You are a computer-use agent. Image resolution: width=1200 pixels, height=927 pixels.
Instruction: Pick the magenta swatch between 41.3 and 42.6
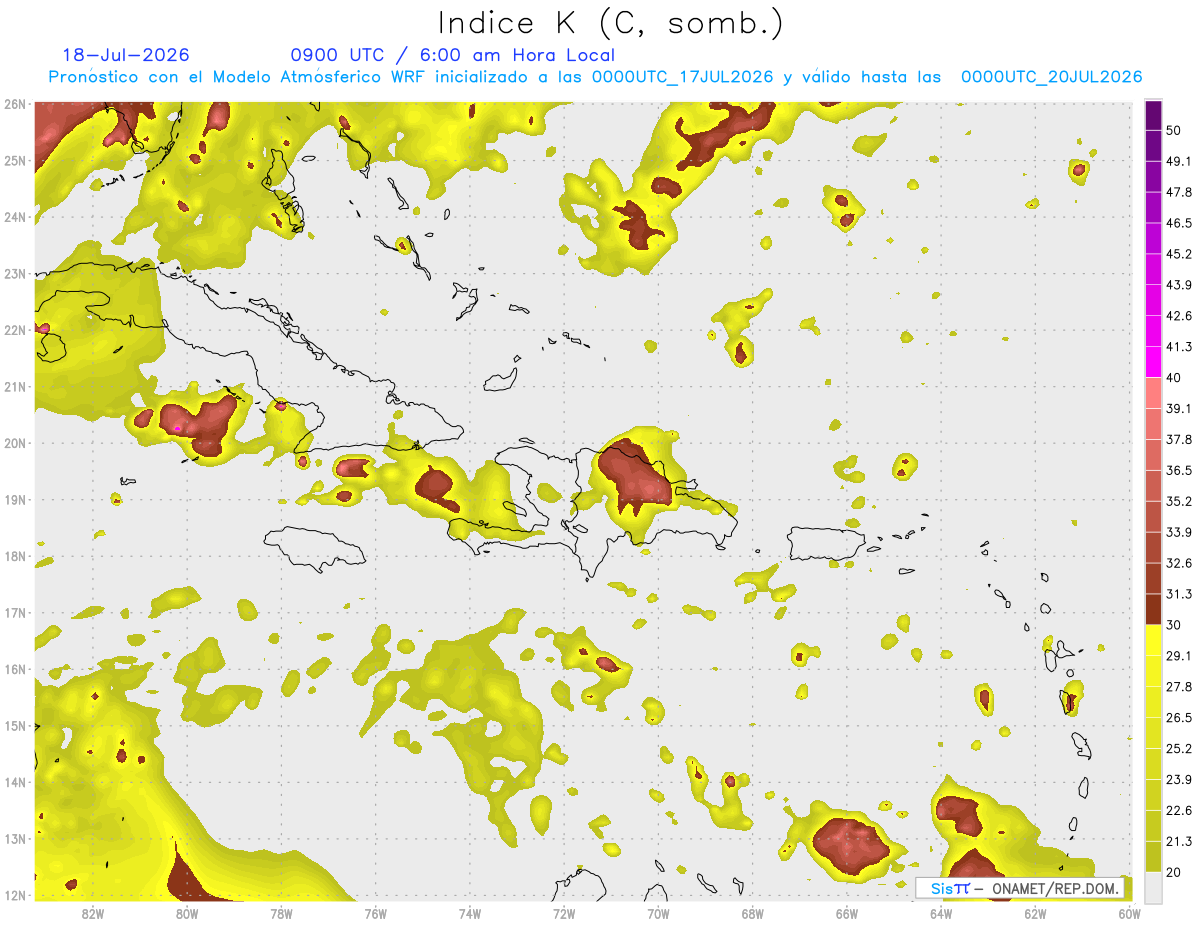tap(1153, 331)
